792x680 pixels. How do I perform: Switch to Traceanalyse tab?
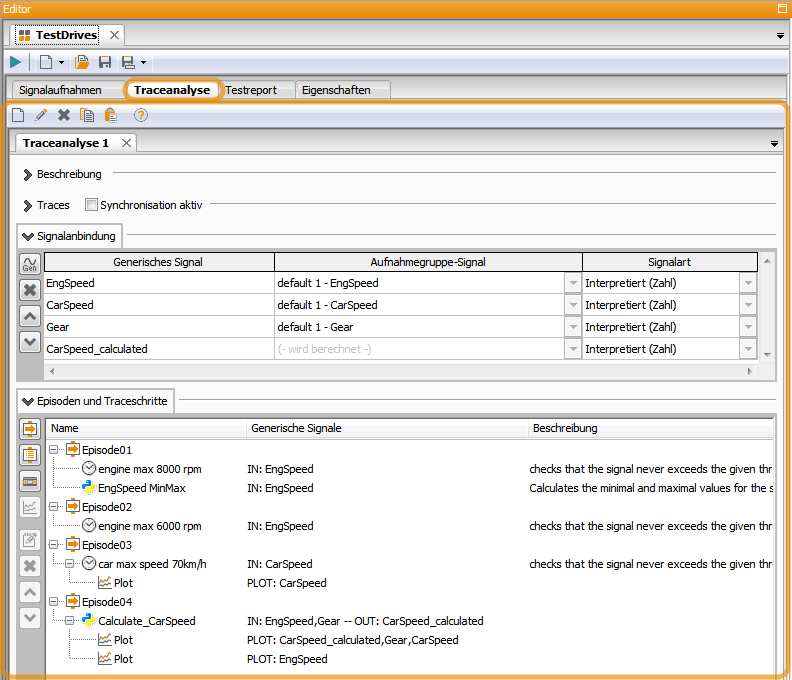[x=172, y=90]
